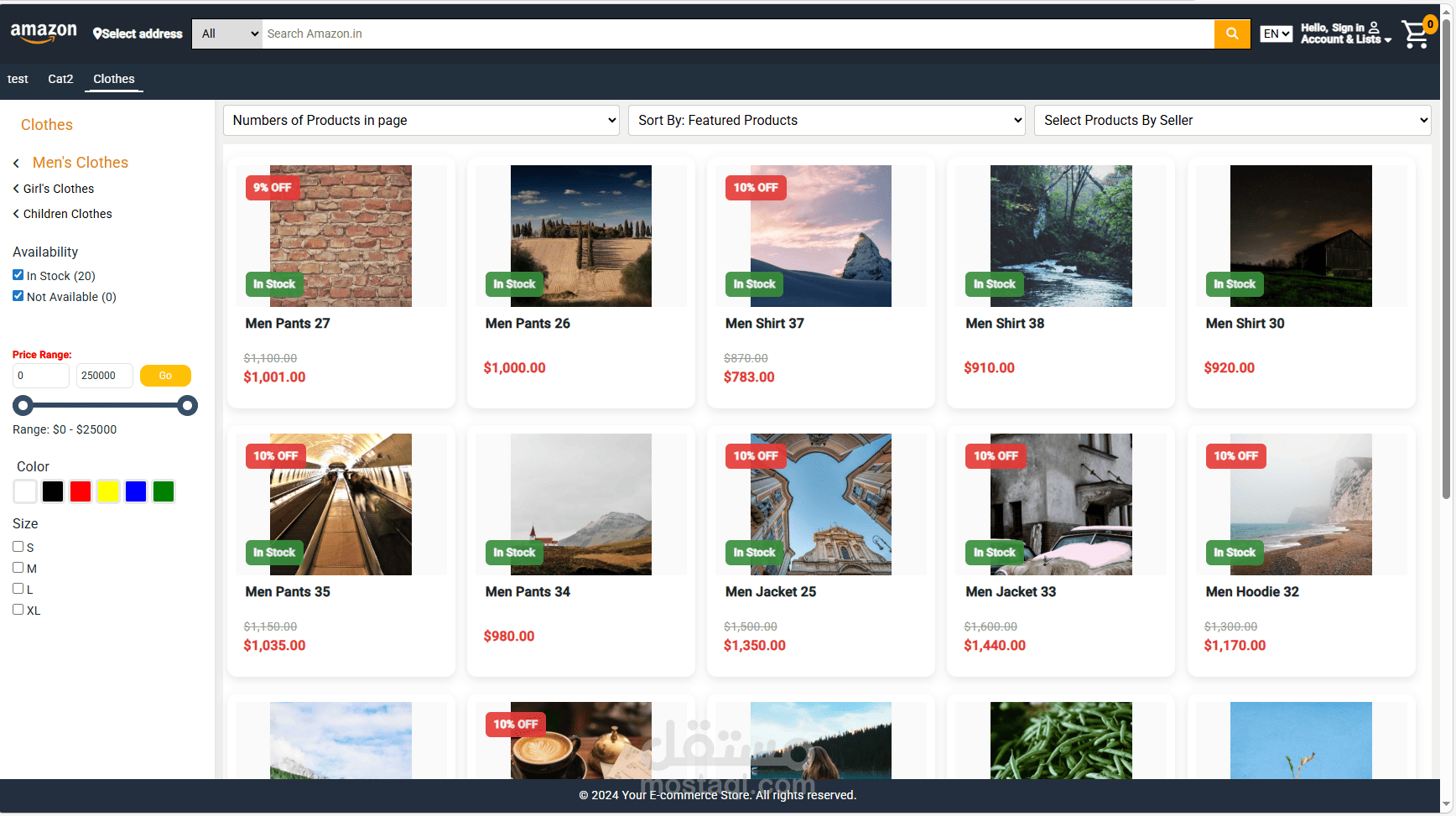Screen dimensions: 1456x816
Task: Click the minimum price slider handle
Action: tap(23, 406)
